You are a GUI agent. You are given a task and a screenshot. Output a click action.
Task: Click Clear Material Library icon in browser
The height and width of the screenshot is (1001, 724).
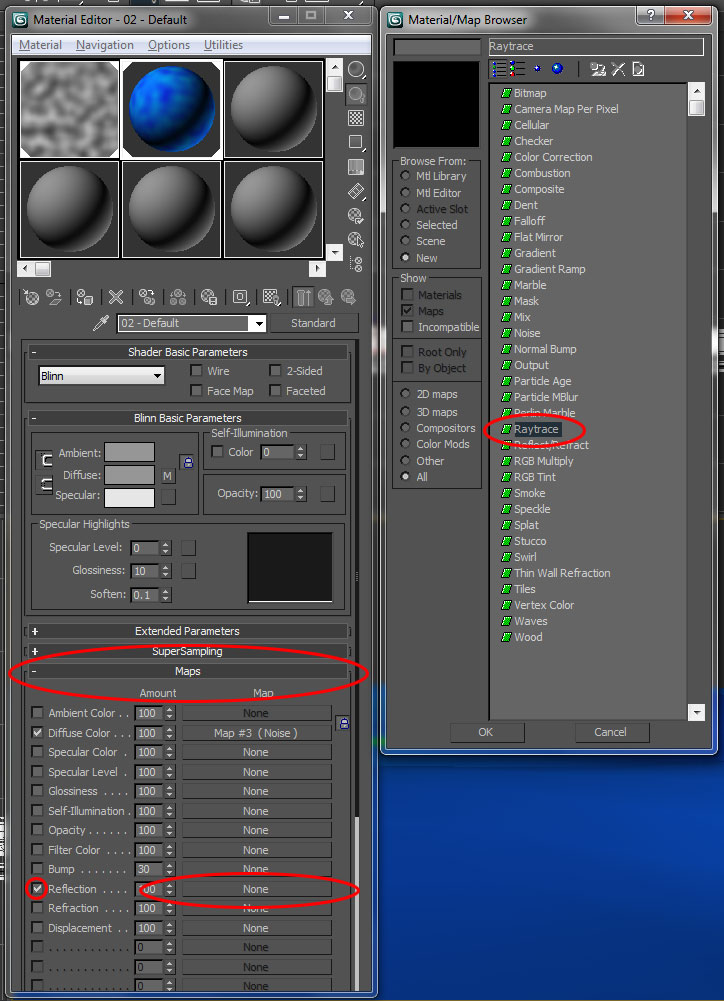pos(638,69)
